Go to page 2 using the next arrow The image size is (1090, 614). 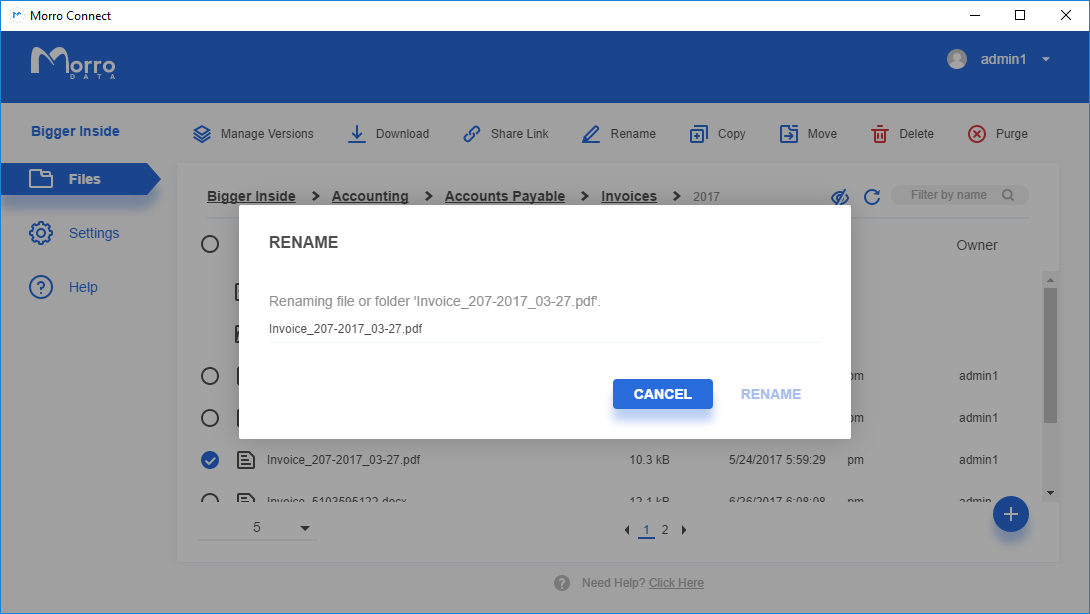click(x=684, y=530)
